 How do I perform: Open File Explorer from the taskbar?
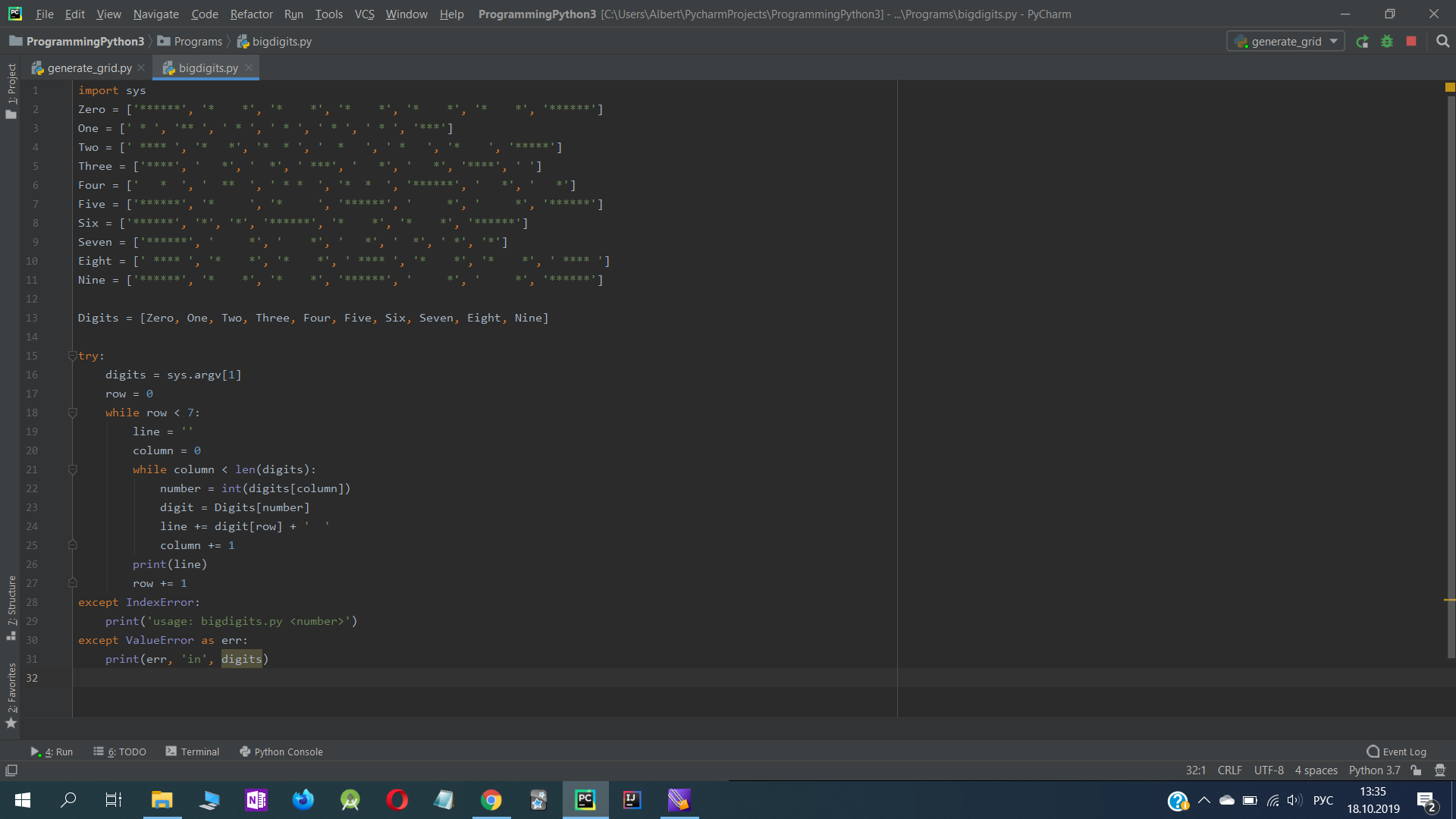tap(162, 800)
